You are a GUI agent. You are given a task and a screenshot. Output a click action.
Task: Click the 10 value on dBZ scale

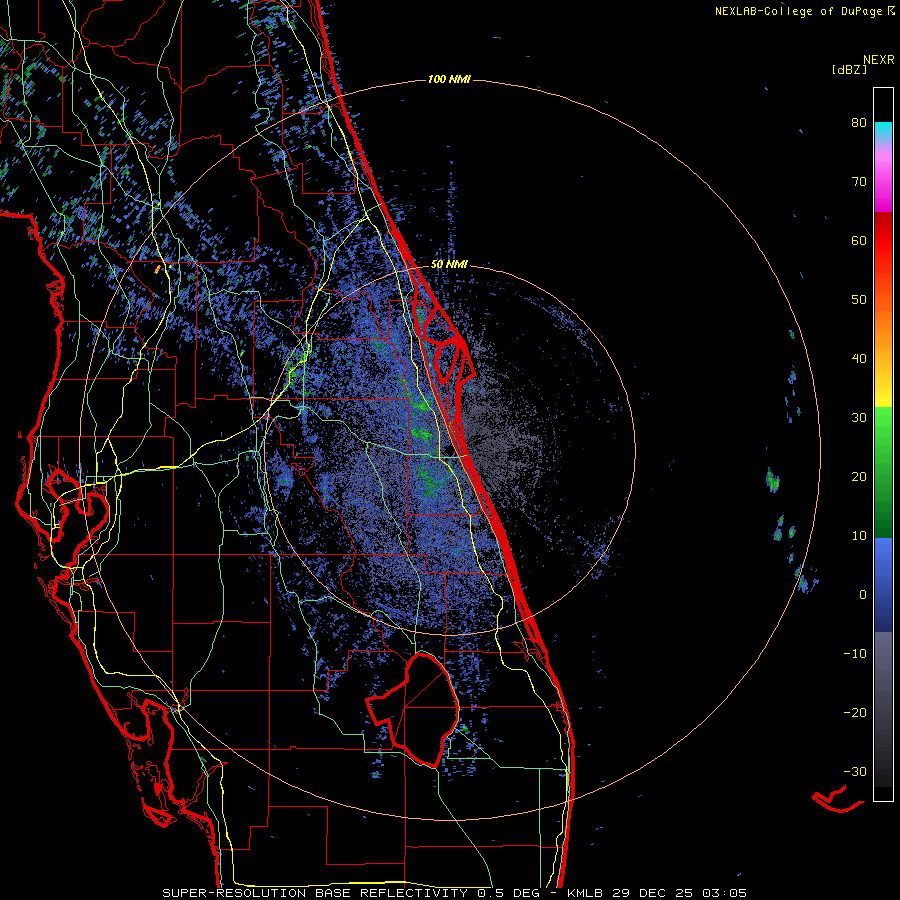pos(859,536)
